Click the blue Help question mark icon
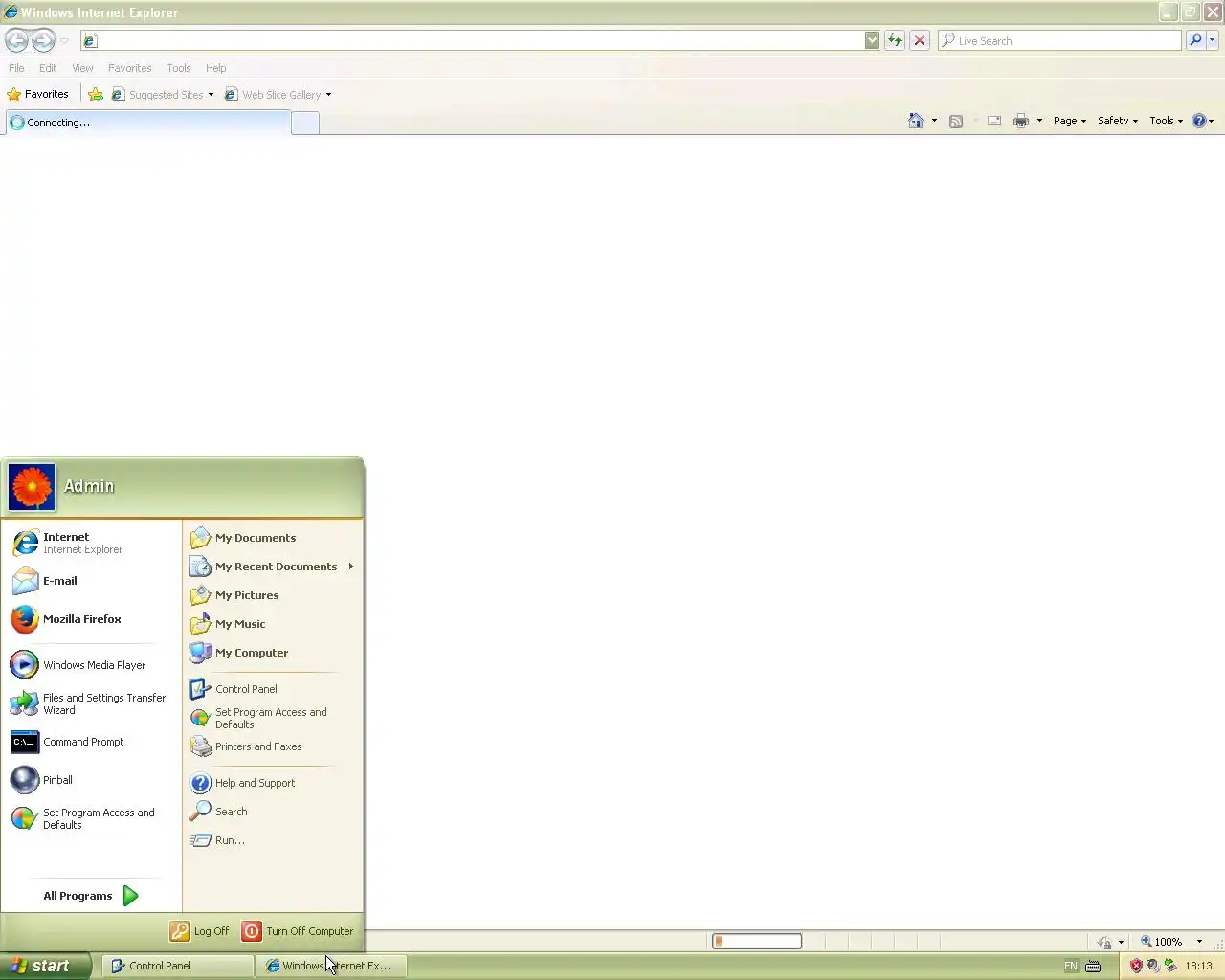 (1198, 121)
